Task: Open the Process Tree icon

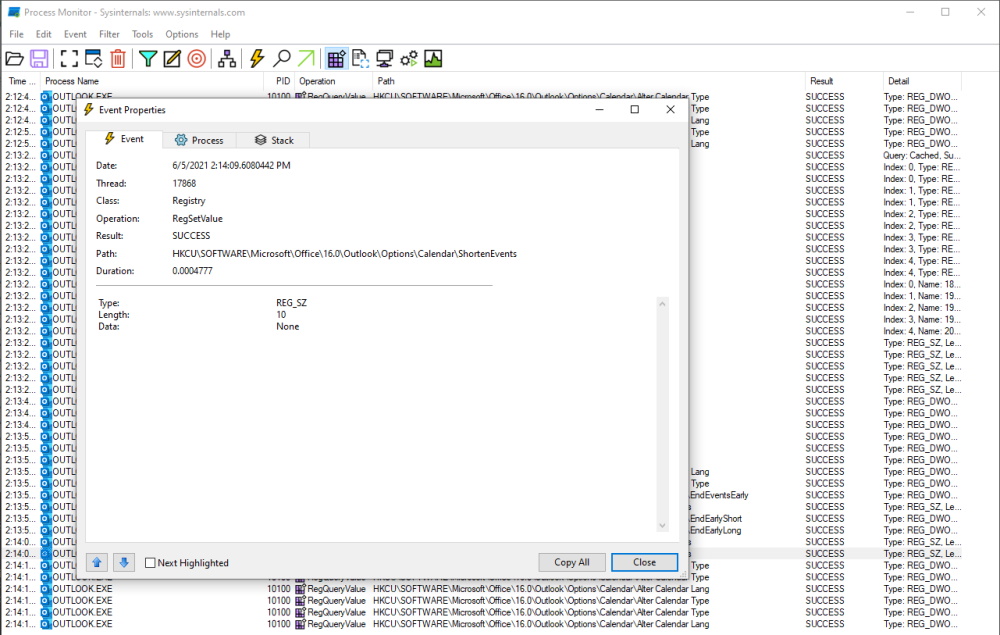Action: click(227, 59)
